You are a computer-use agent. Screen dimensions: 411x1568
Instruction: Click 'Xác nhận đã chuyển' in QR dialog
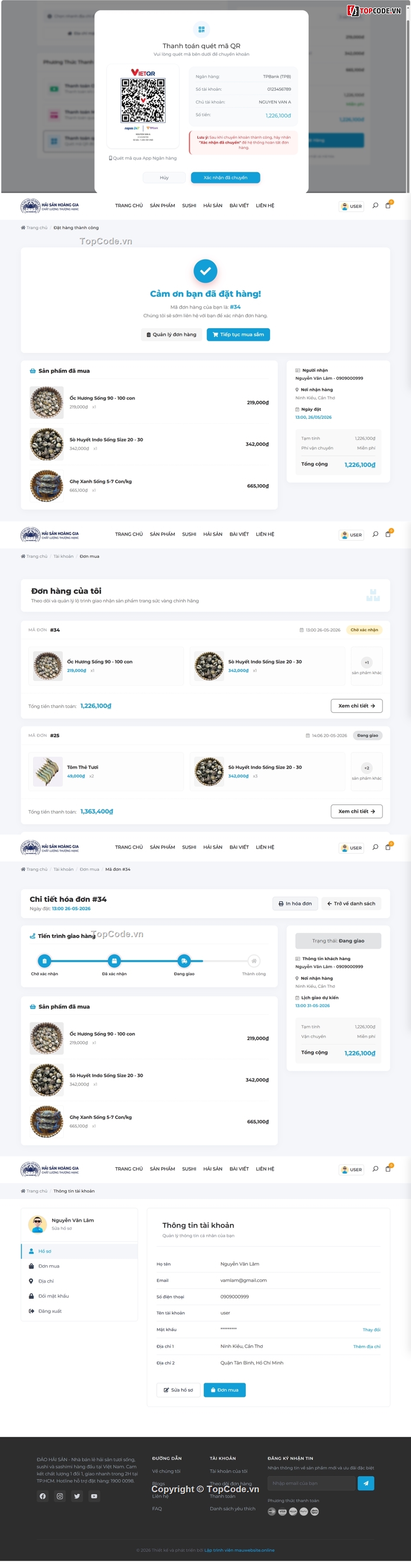[x=225, y=178]
